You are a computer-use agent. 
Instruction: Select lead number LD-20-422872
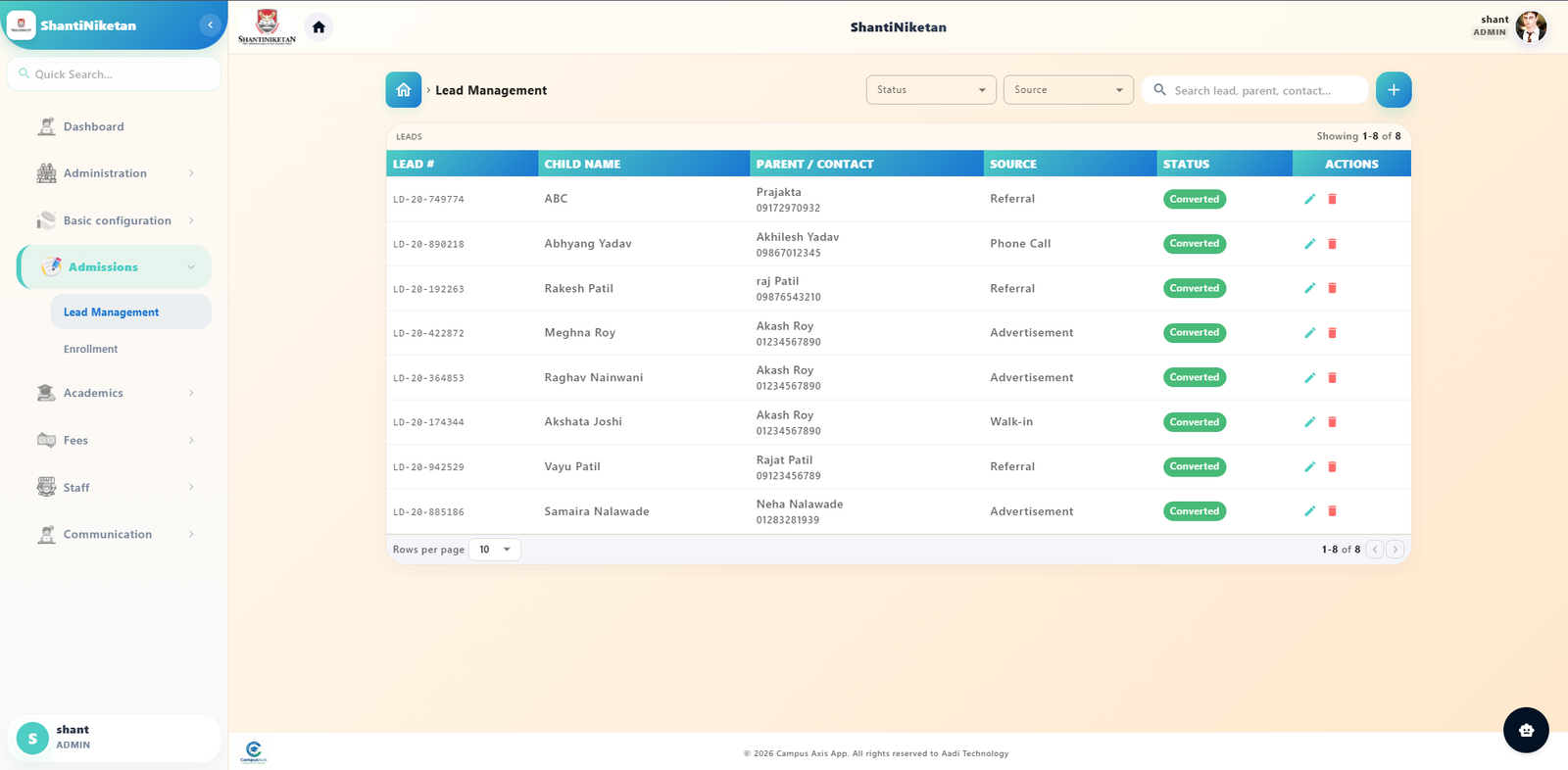(428, 334)
